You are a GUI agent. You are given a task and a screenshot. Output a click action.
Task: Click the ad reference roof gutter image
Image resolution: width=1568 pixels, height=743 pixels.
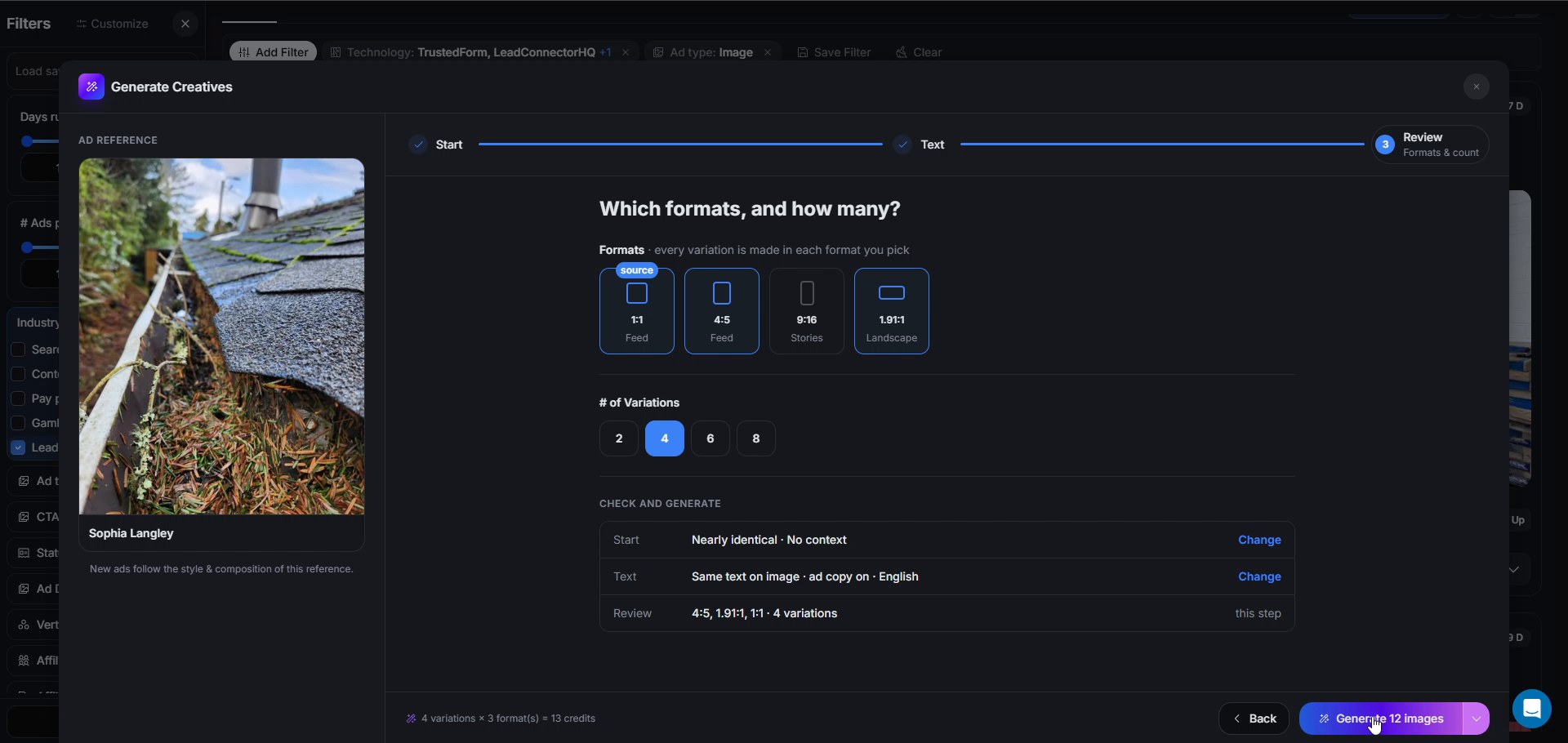[x=221, y=336]
